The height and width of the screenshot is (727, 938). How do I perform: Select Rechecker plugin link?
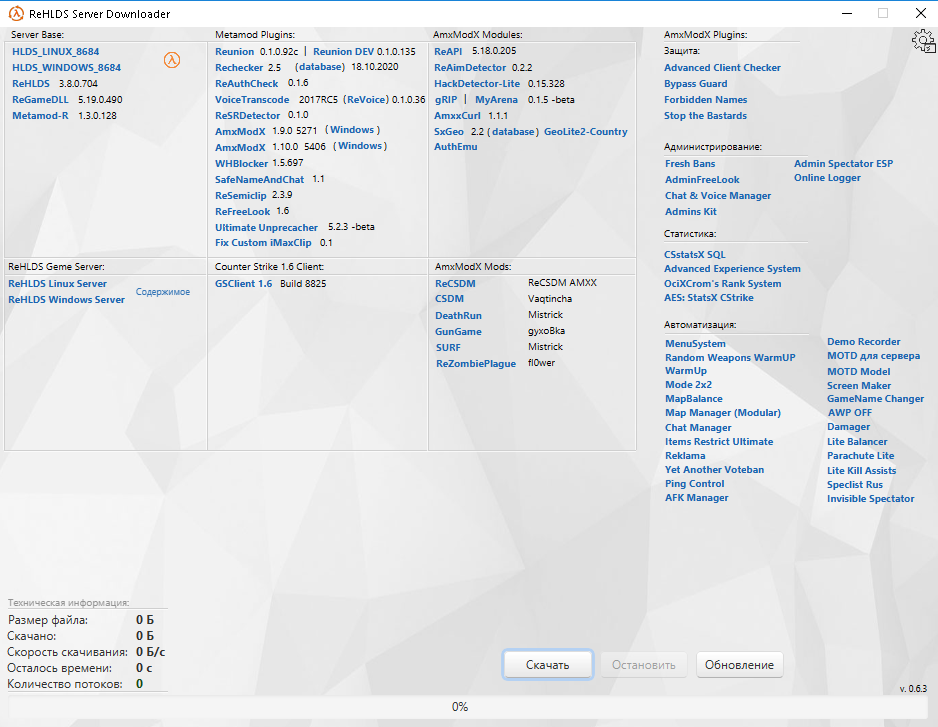click(239, 68)
